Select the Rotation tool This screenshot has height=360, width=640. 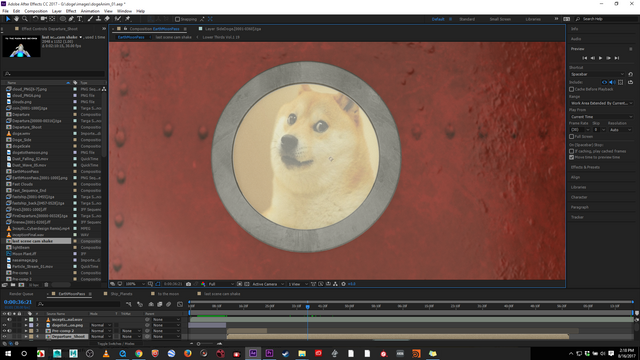36,19
